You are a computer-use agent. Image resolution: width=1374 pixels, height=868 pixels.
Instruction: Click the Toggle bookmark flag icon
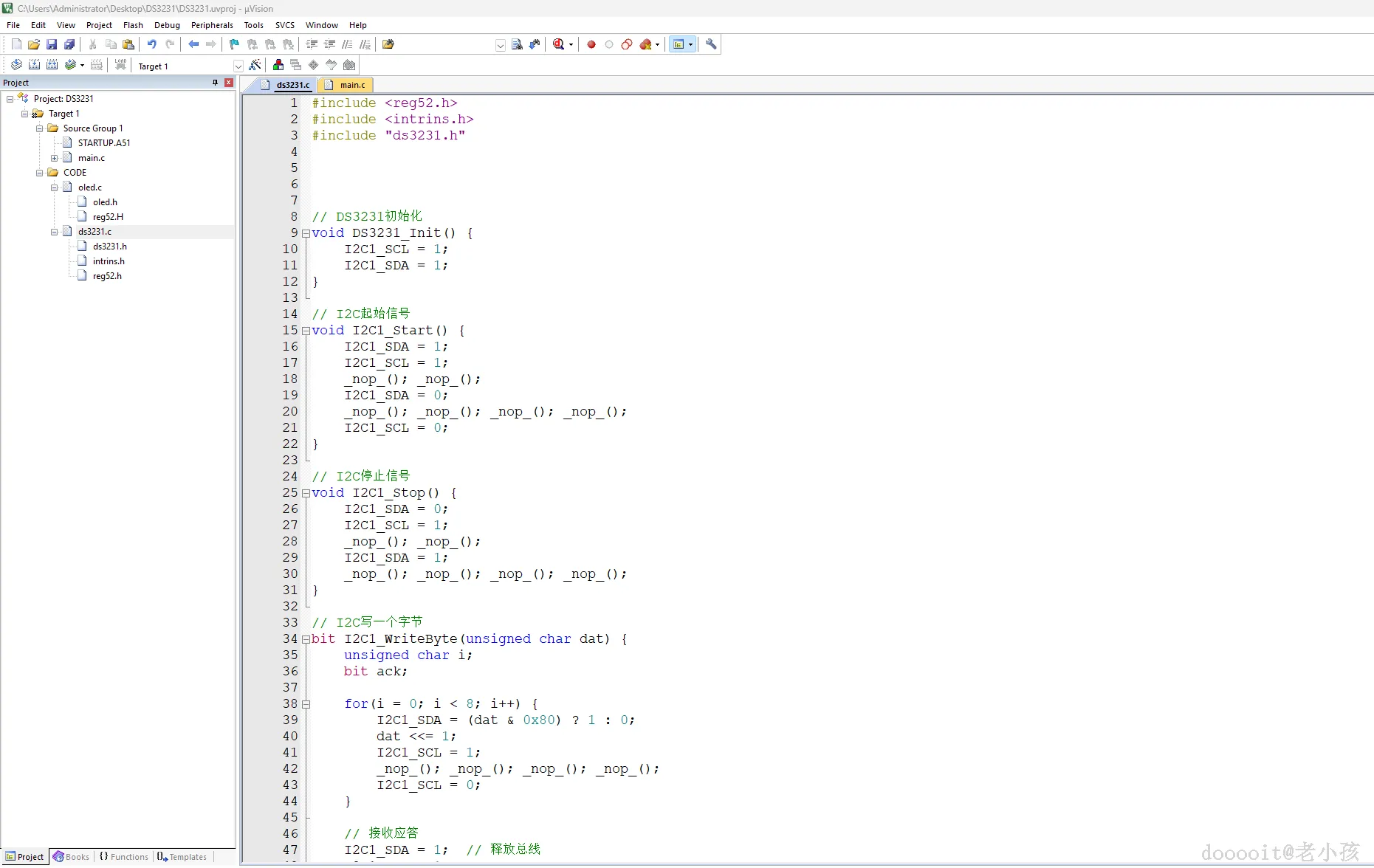tap(234, 44)
